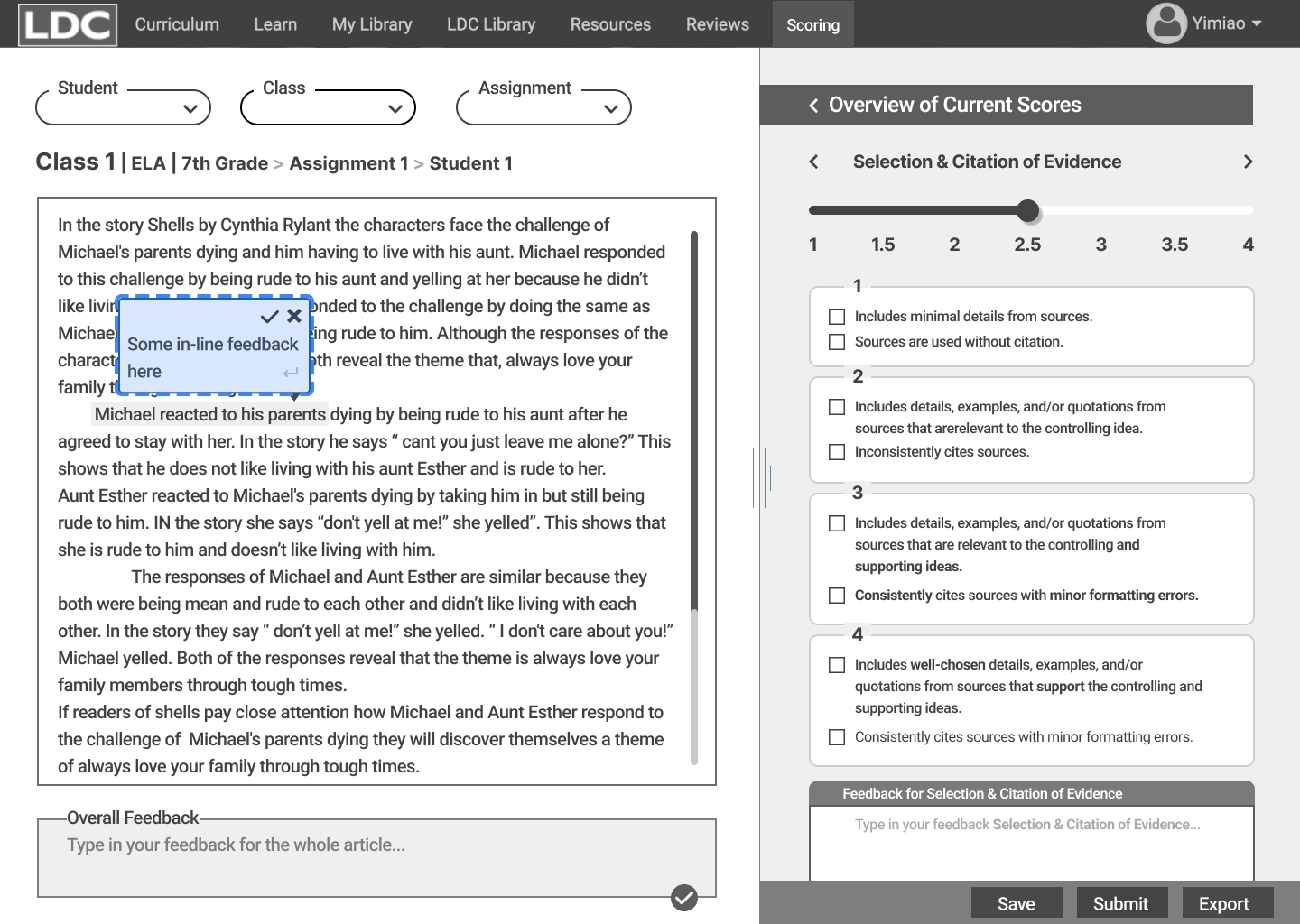1300x924 pixels.
Task: Click the 3 label under the slider
Action: (1101, 245)
